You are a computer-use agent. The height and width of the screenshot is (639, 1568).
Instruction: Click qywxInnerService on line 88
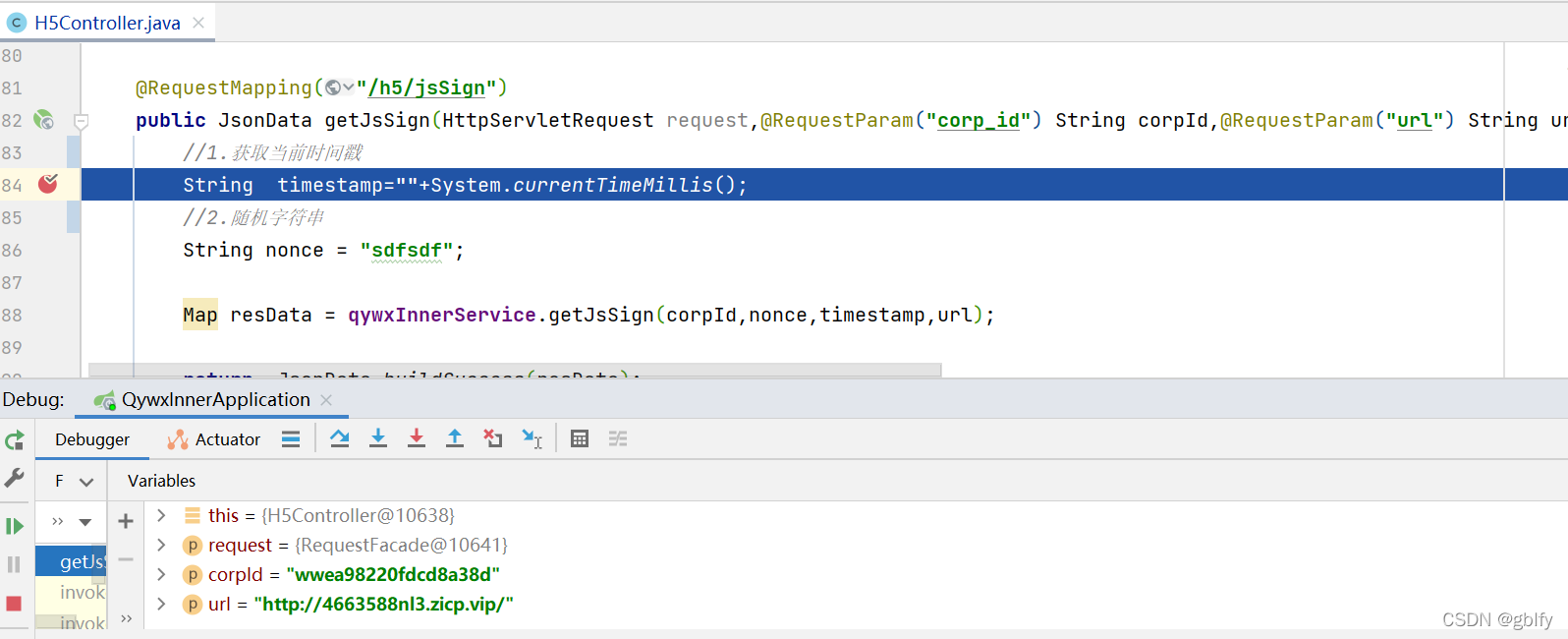442,315
